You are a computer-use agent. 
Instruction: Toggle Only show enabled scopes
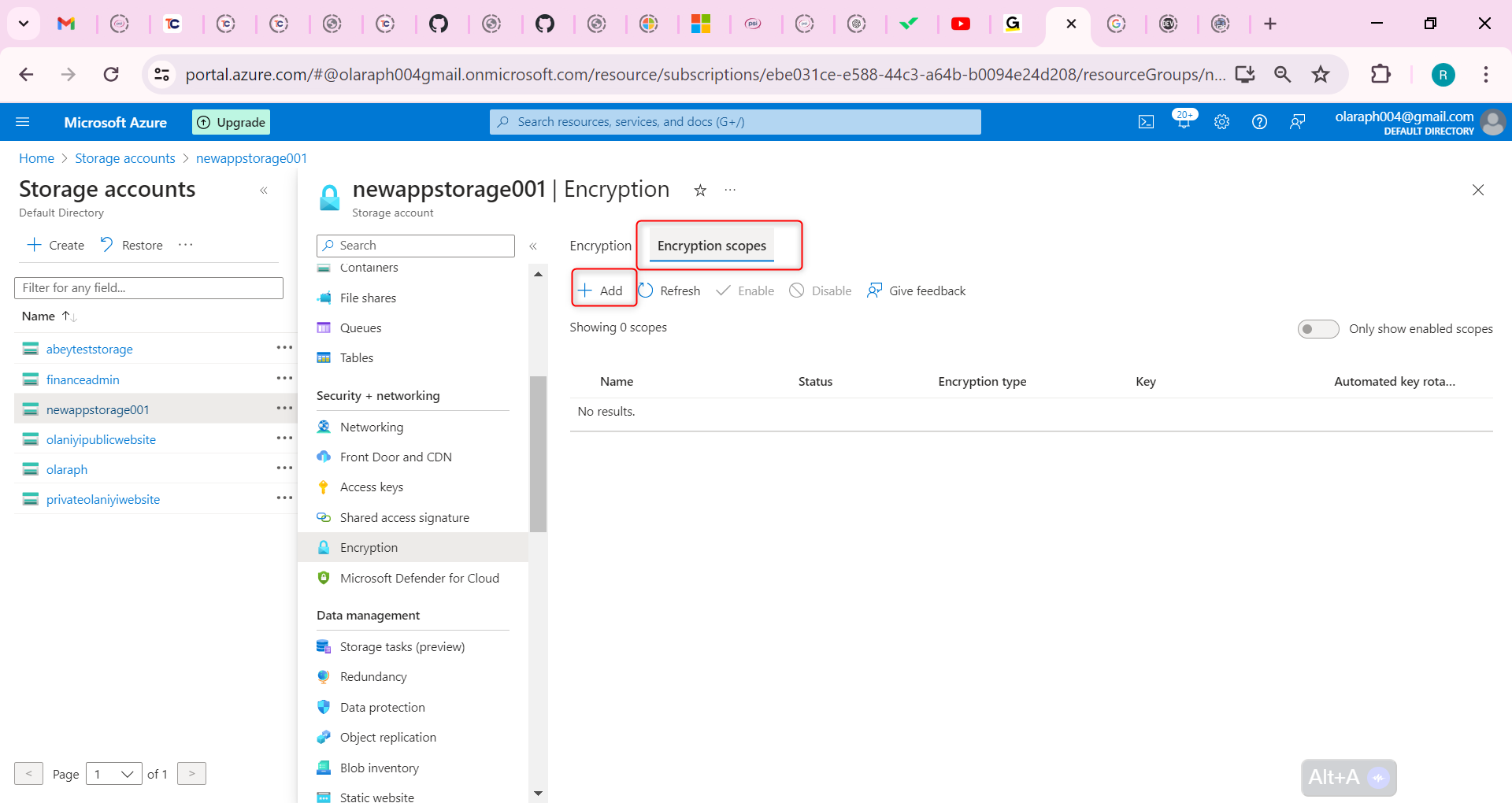1318,329
